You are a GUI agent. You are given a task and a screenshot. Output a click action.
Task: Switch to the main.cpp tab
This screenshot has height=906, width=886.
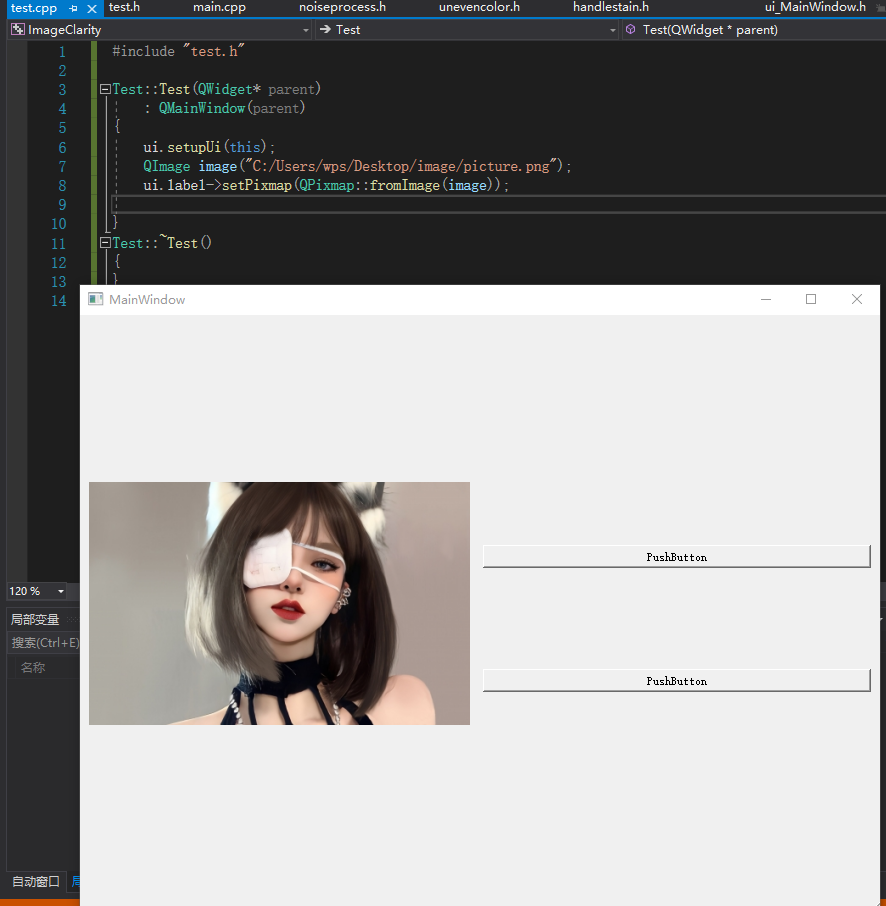[x=219, y=8]
